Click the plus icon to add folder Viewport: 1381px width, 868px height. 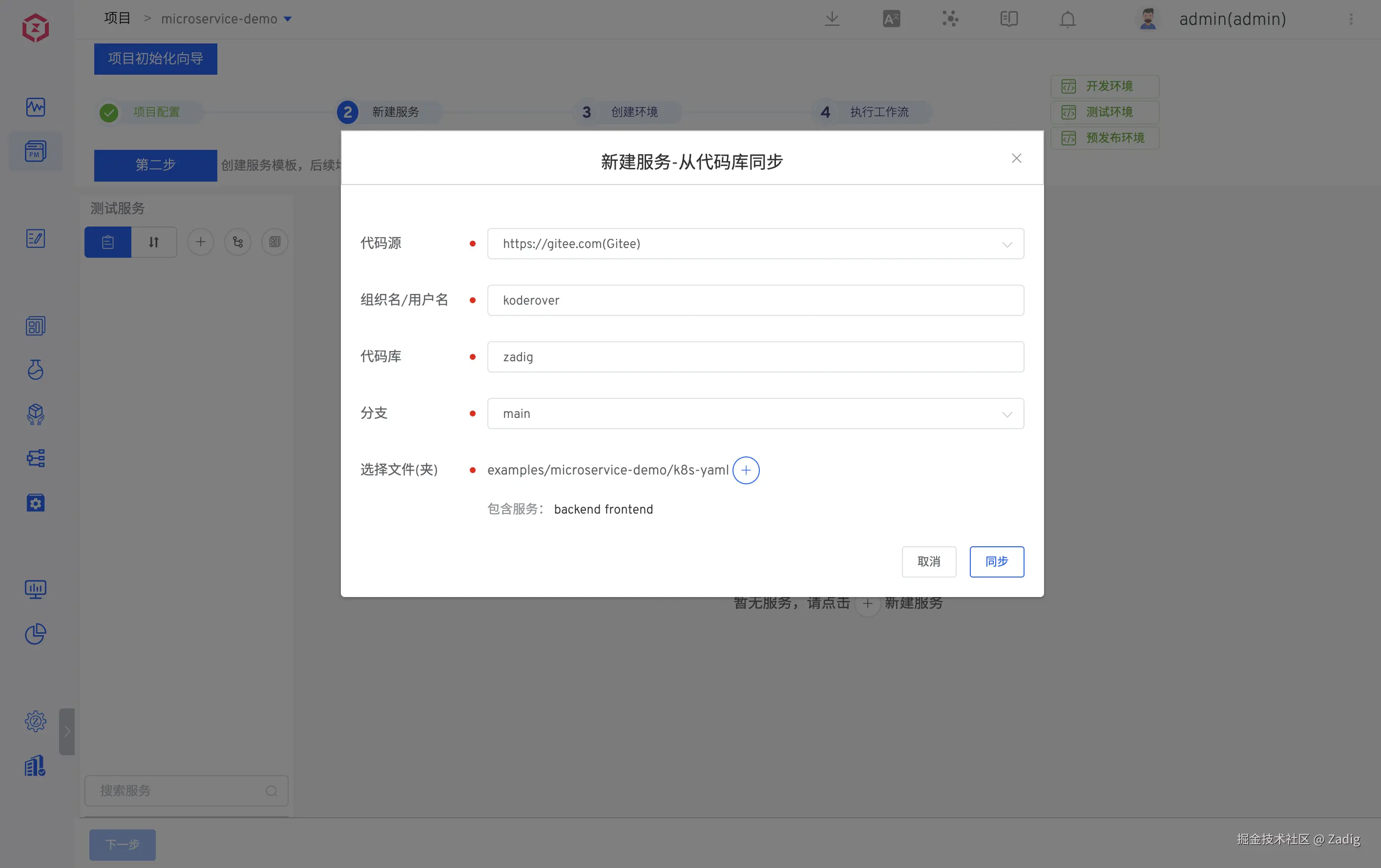(746, 470)
